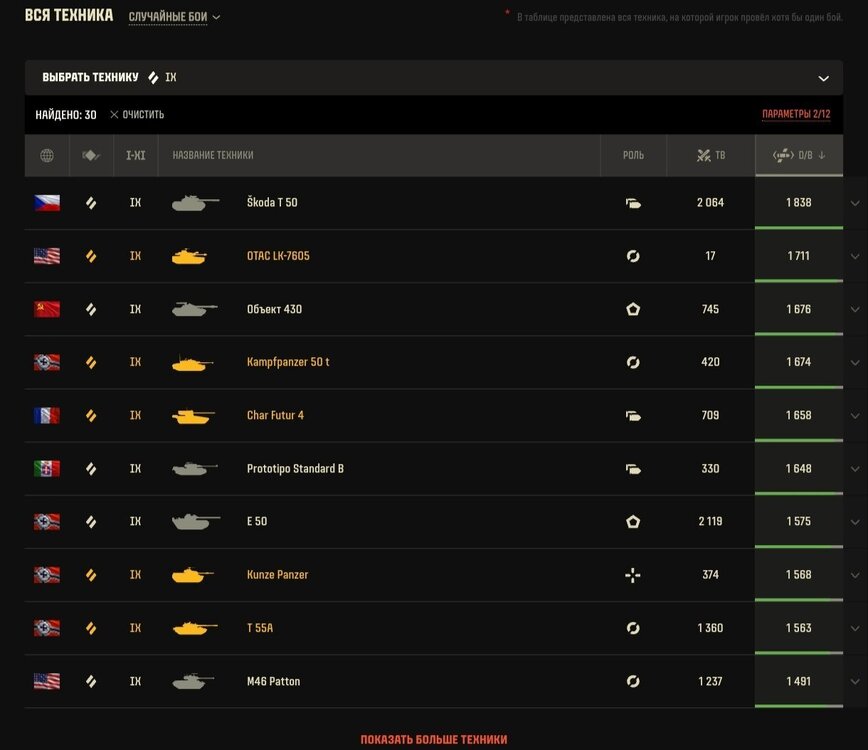
Task: Sort by the nation globe column
Action: 47,156
